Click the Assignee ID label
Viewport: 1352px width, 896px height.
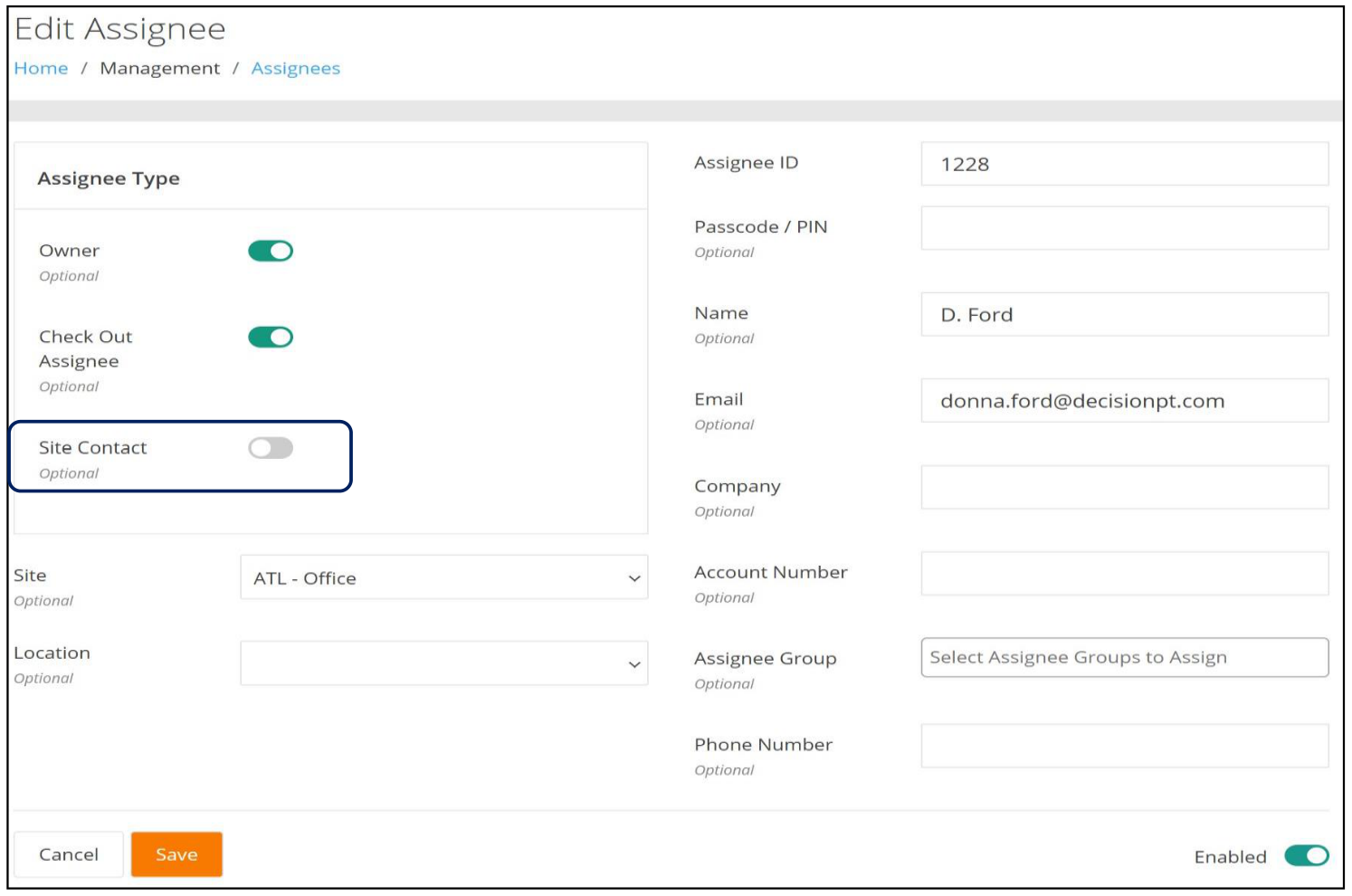(x=746, y=162)
